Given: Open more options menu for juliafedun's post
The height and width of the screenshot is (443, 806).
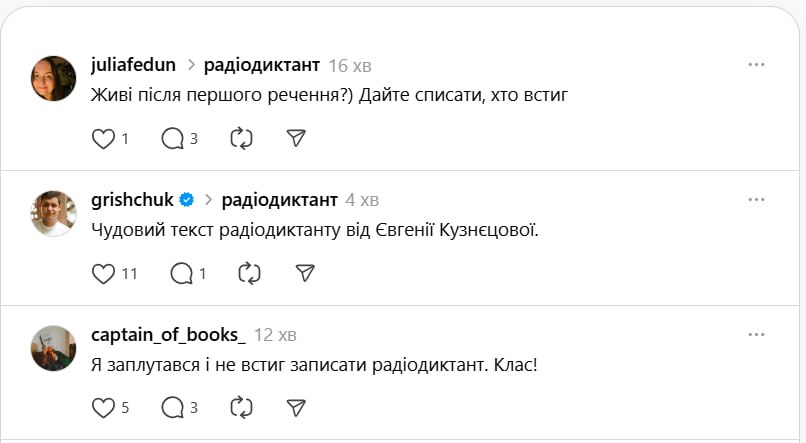Looking at the screenshot, I should coord(756,65).
